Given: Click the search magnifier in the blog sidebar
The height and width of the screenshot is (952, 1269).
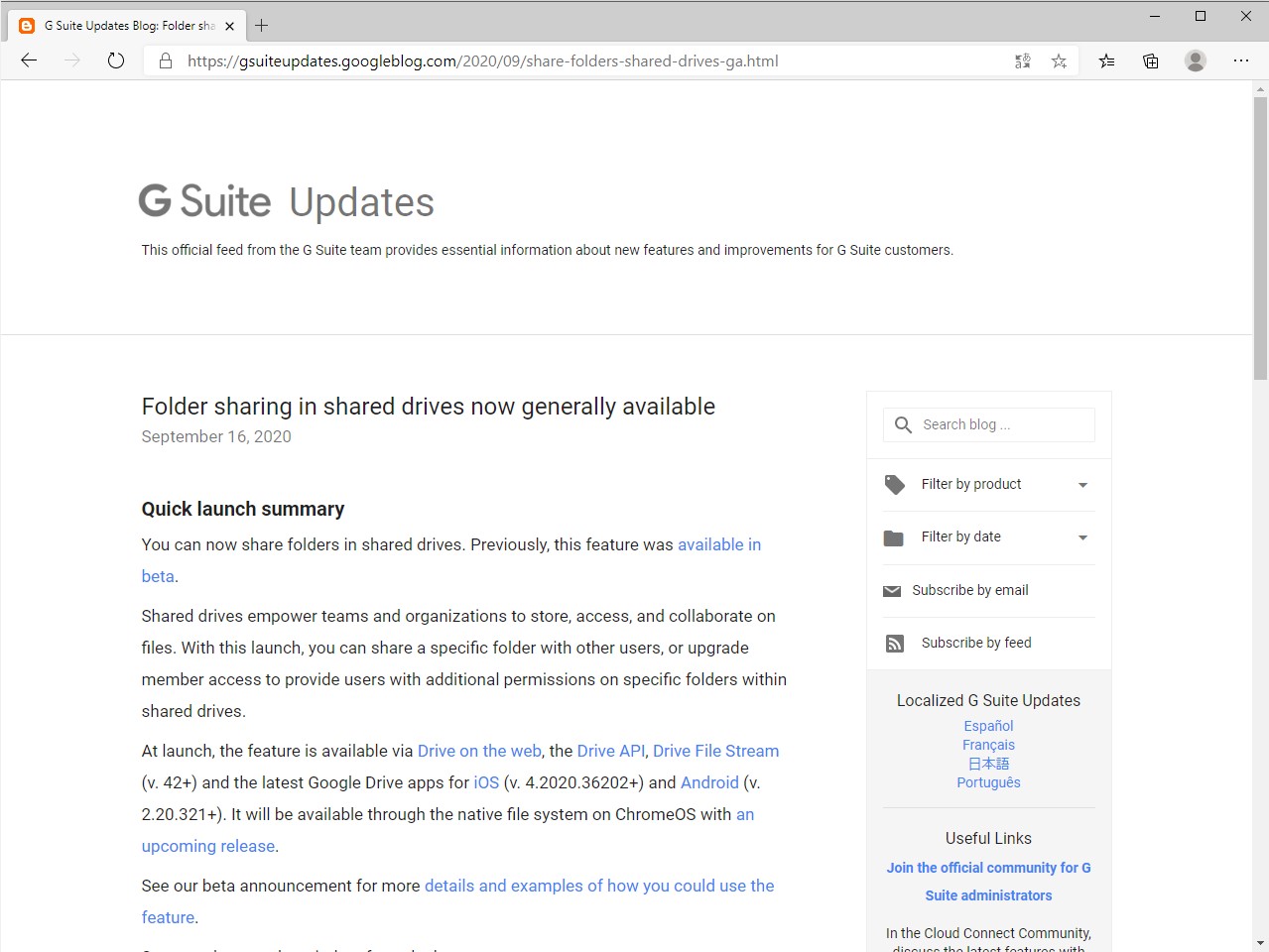Looking at the screenshot, I should pos(903,424).
